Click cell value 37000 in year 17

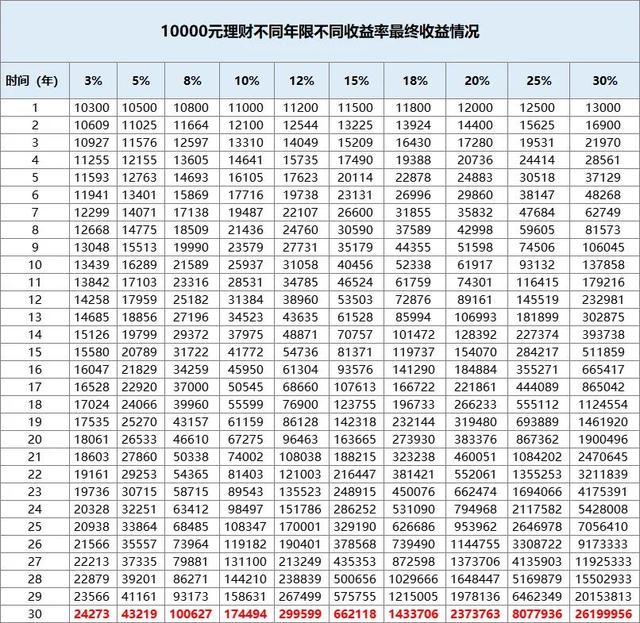[x=191, y=387]
